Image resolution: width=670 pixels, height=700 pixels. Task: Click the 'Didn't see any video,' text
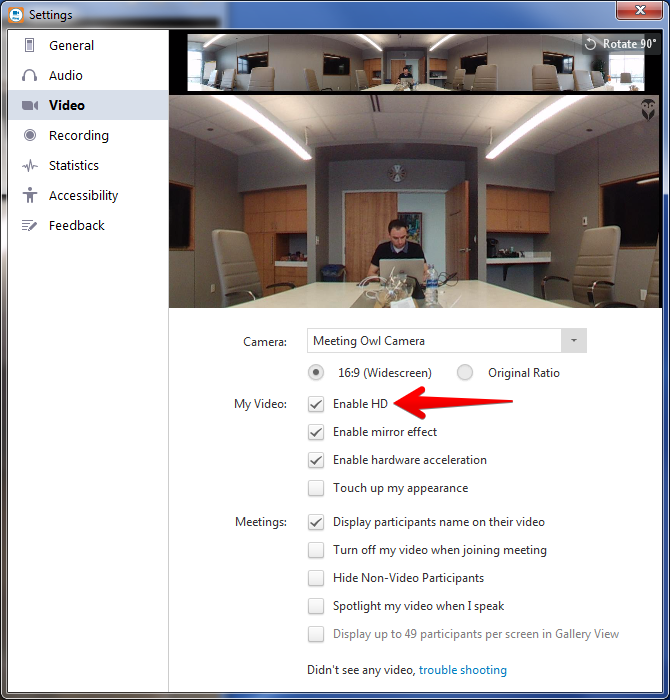pyautogui.click(x=361, y=670)
